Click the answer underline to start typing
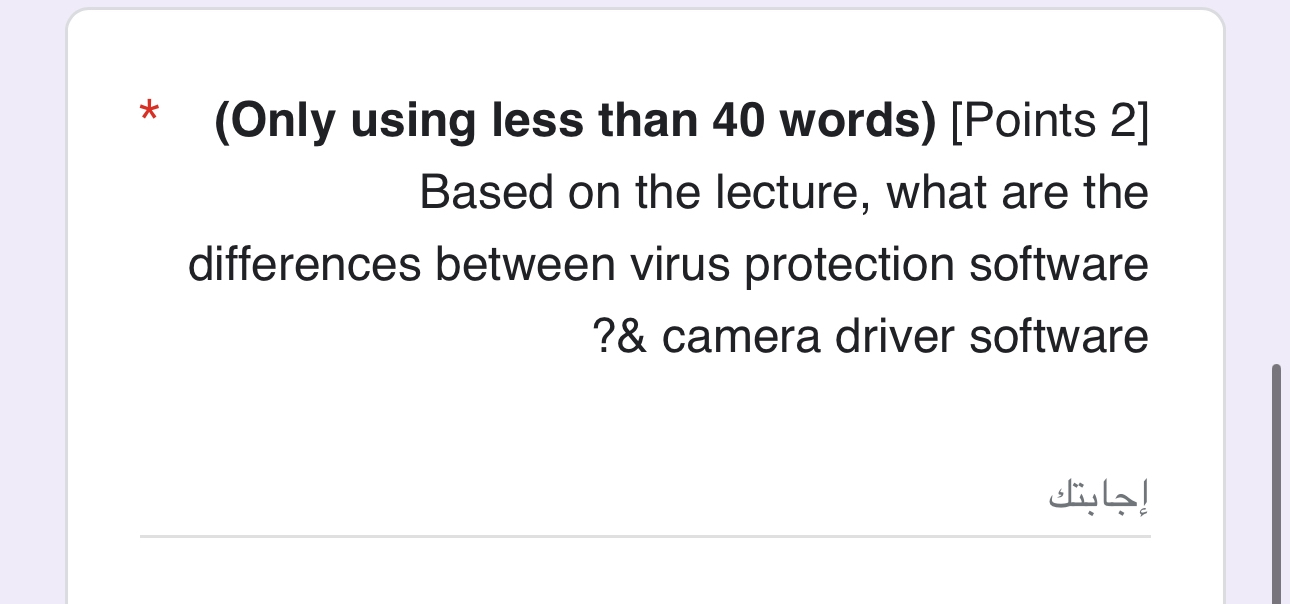The image size is (1290, 604). (x=645, y=535)
